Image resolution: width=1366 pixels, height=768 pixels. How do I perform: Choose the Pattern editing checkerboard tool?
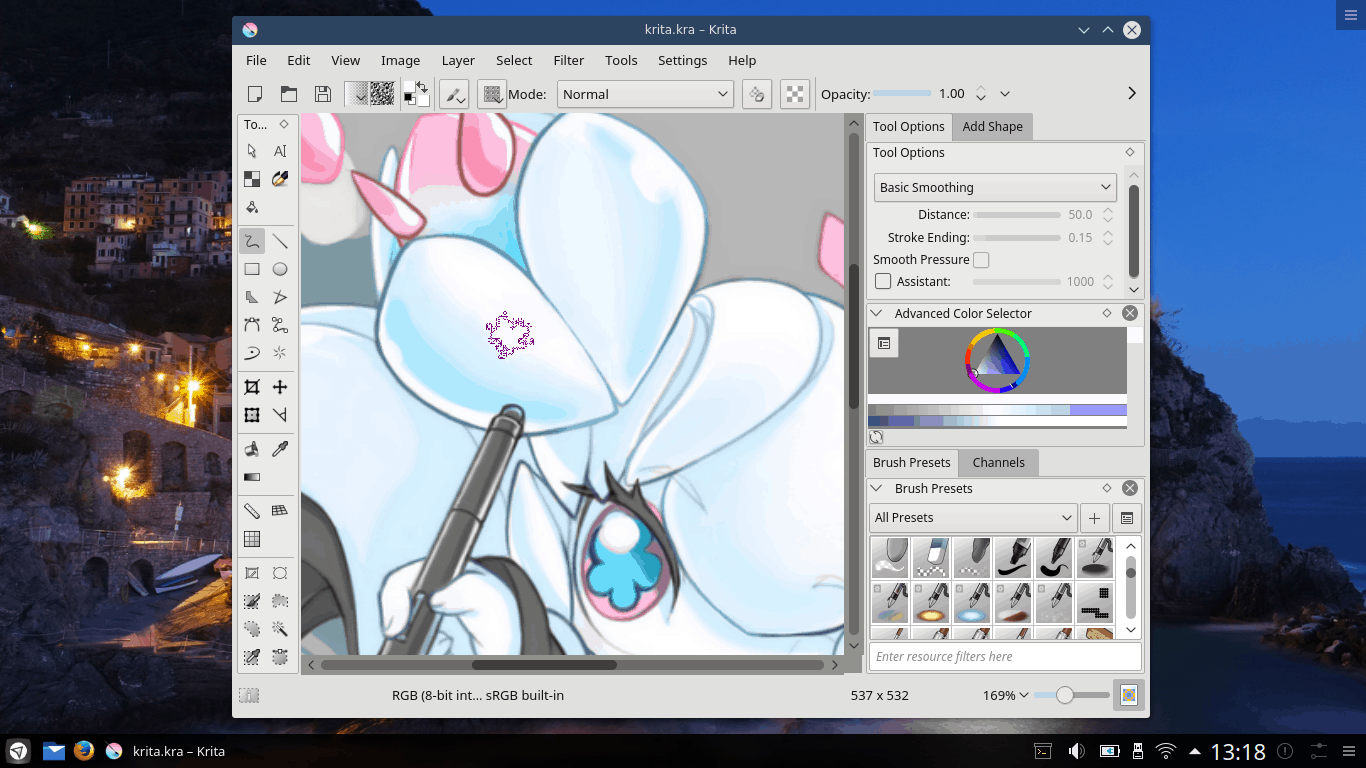point(252,179)
